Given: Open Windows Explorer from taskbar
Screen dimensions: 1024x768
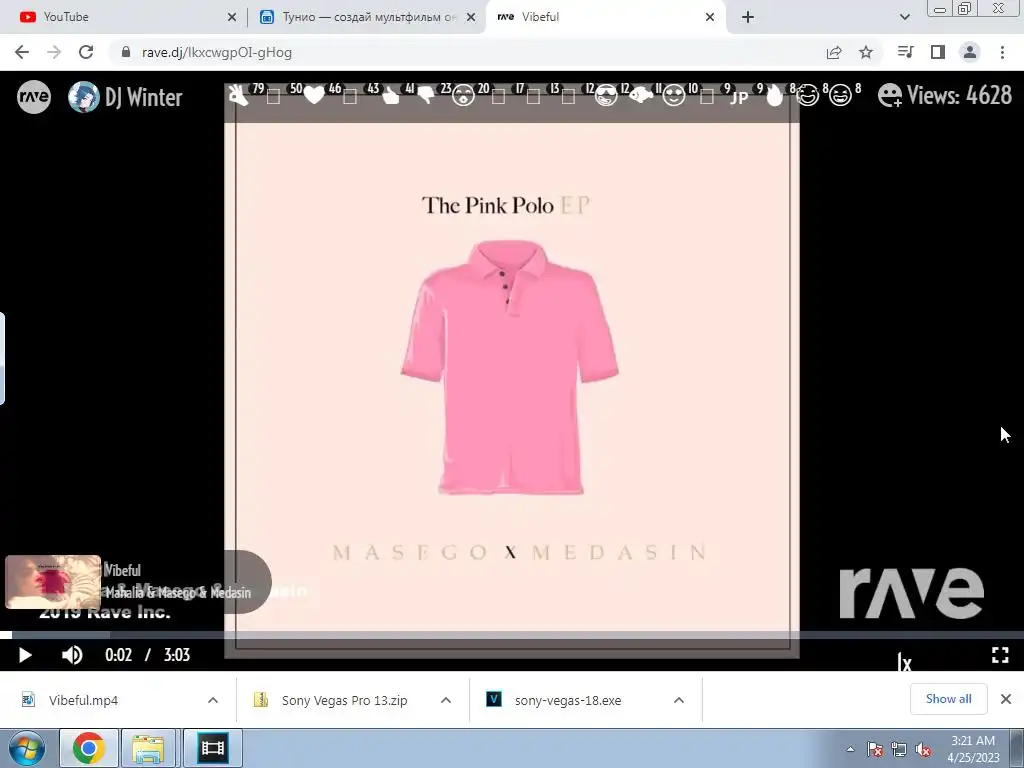Looking at the screenshot, I should (148, 748).
